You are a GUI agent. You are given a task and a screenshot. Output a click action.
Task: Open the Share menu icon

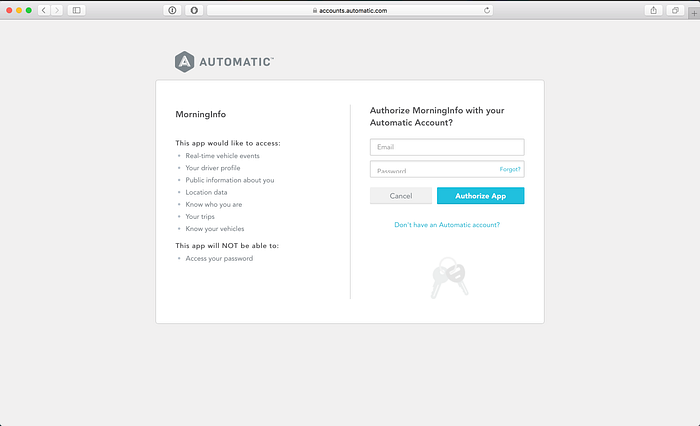654,10
